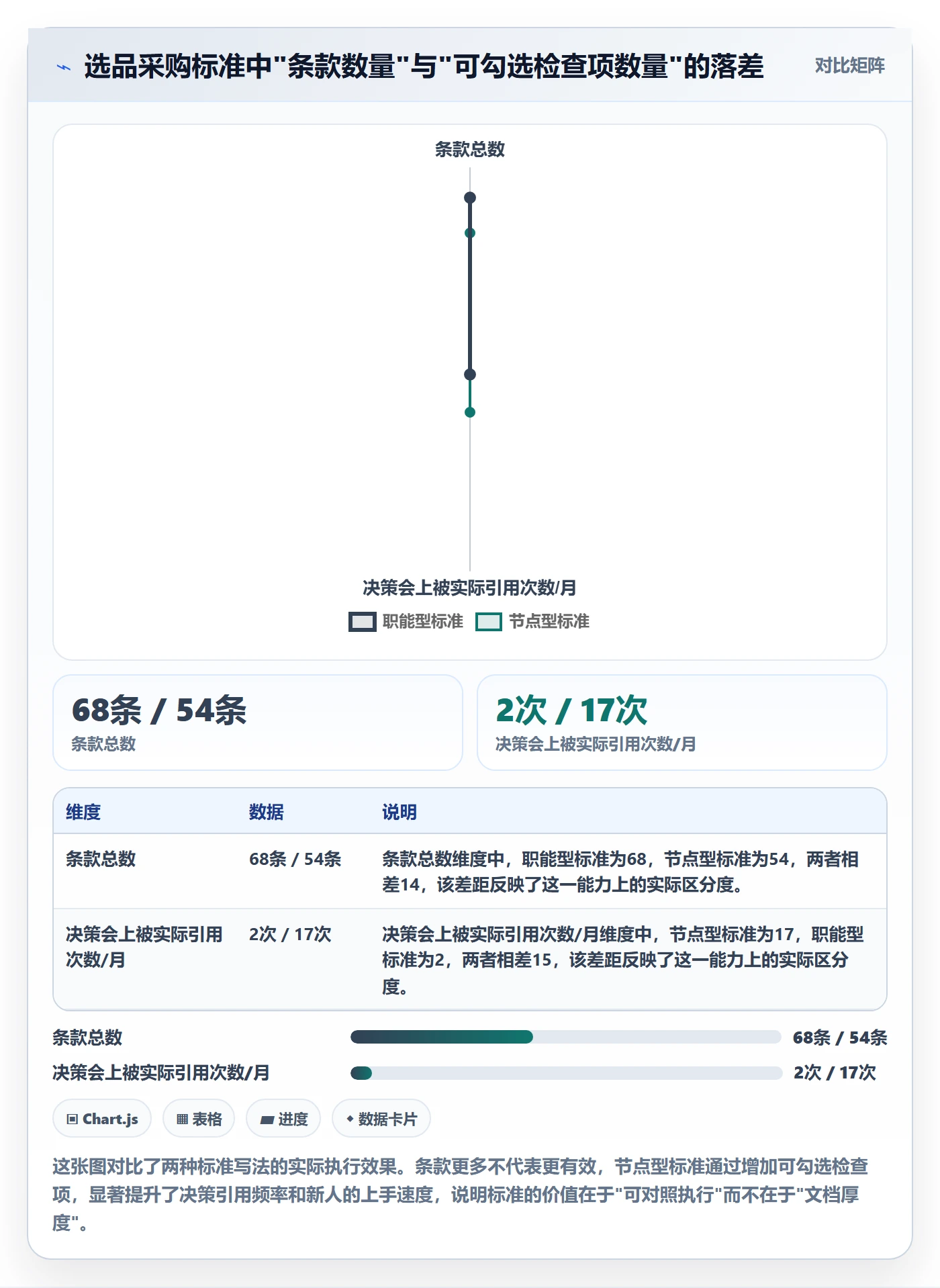Select the Chart.js tag chip
This screenshot has width=940, height=1288.
point(102,1119)
